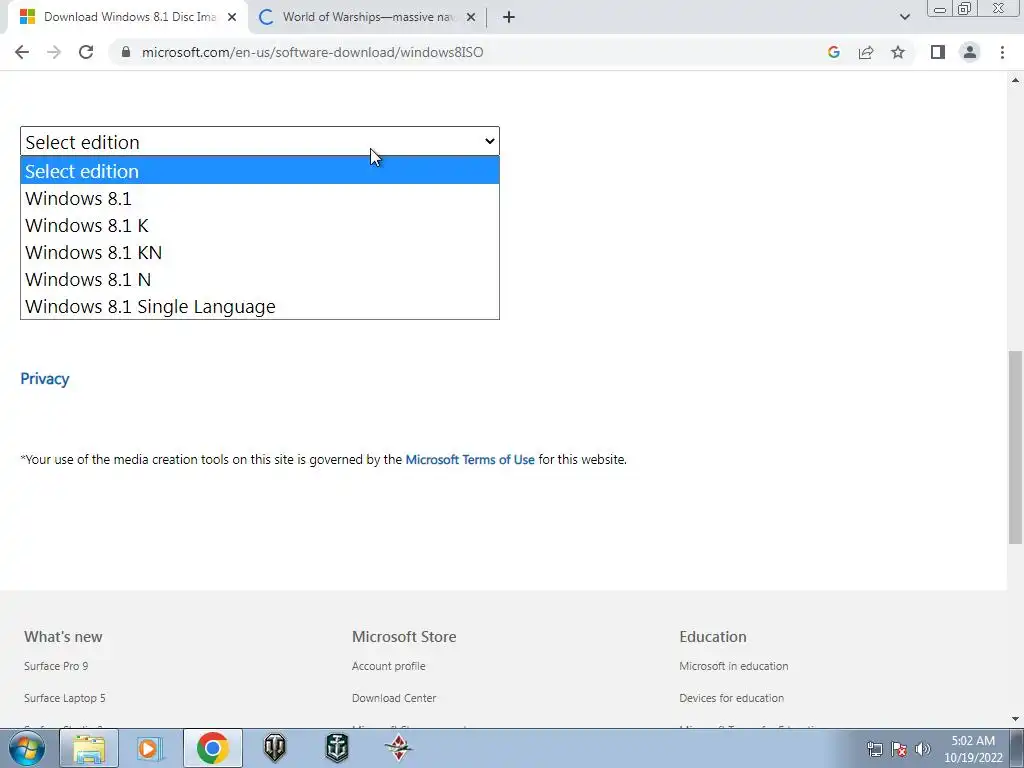1024x768 pixels.
Task: Launch World of Tanks from taskbar
Action: pyautogui.click(x=275, y=748)
